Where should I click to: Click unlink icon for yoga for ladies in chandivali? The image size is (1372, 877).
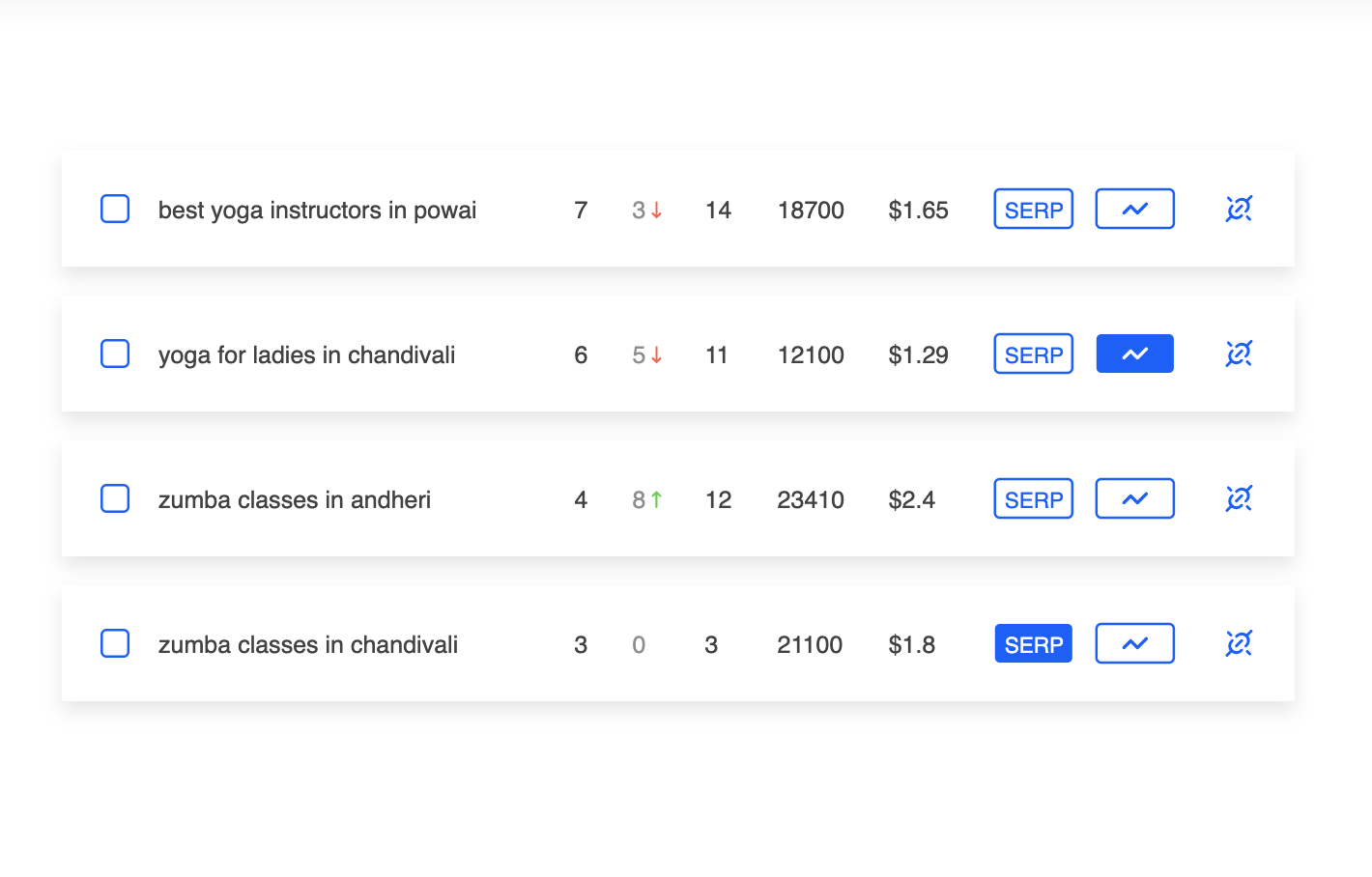coord(1239,354)
